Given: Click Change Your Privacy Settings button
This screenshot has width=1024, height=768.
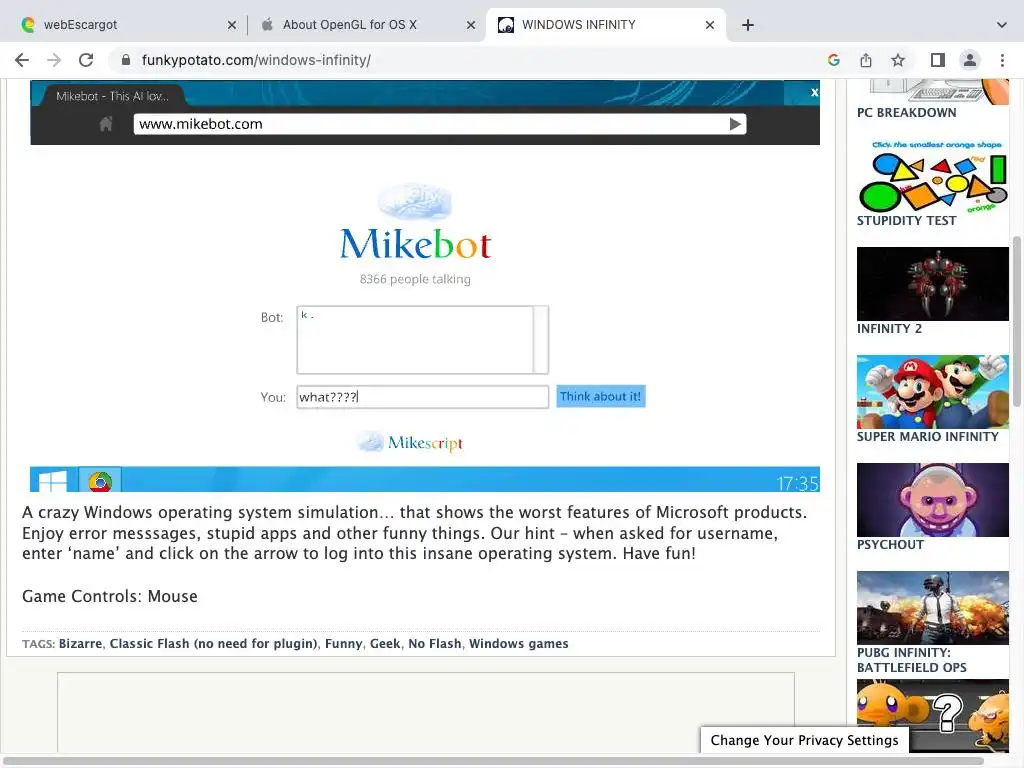Looking at the screenshot, I should pyautogui.click(x=805, y=740).
